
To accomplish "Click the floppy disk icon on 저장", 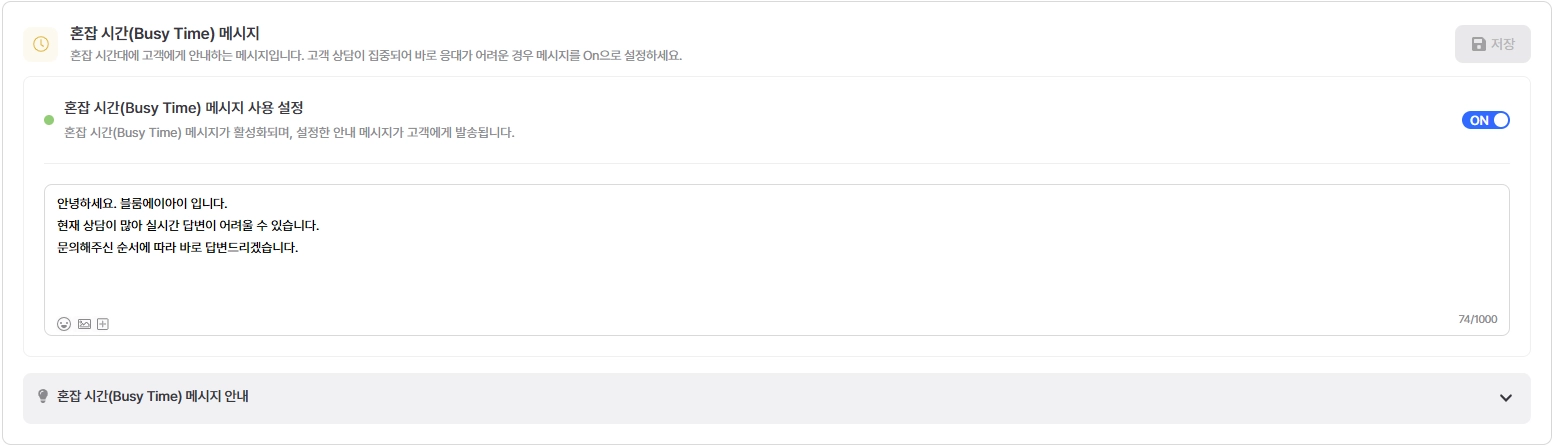I will 1478,44.
